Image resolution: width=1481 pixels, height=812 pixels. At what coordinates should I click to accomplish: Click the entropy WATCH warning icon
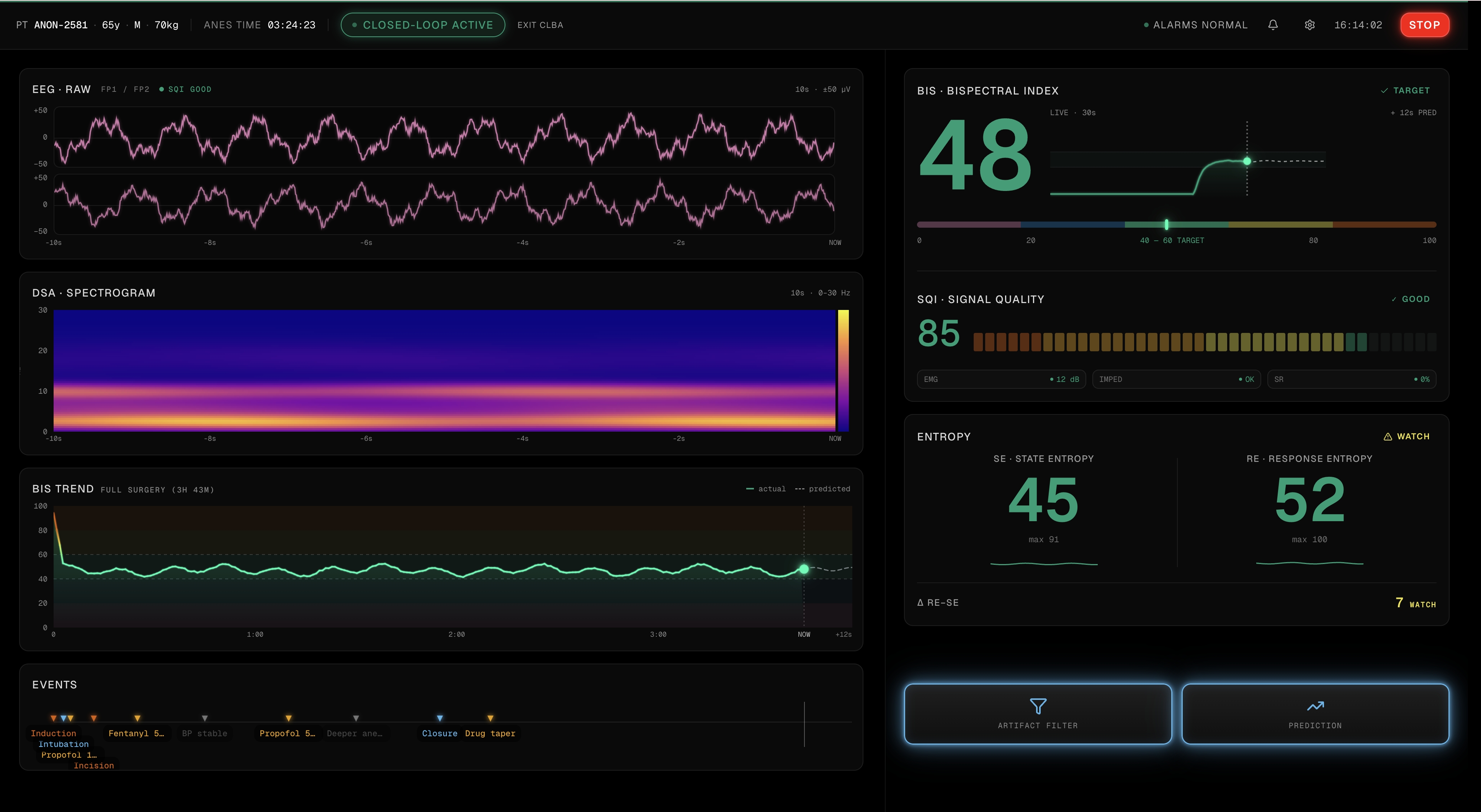pos(1388,436)
